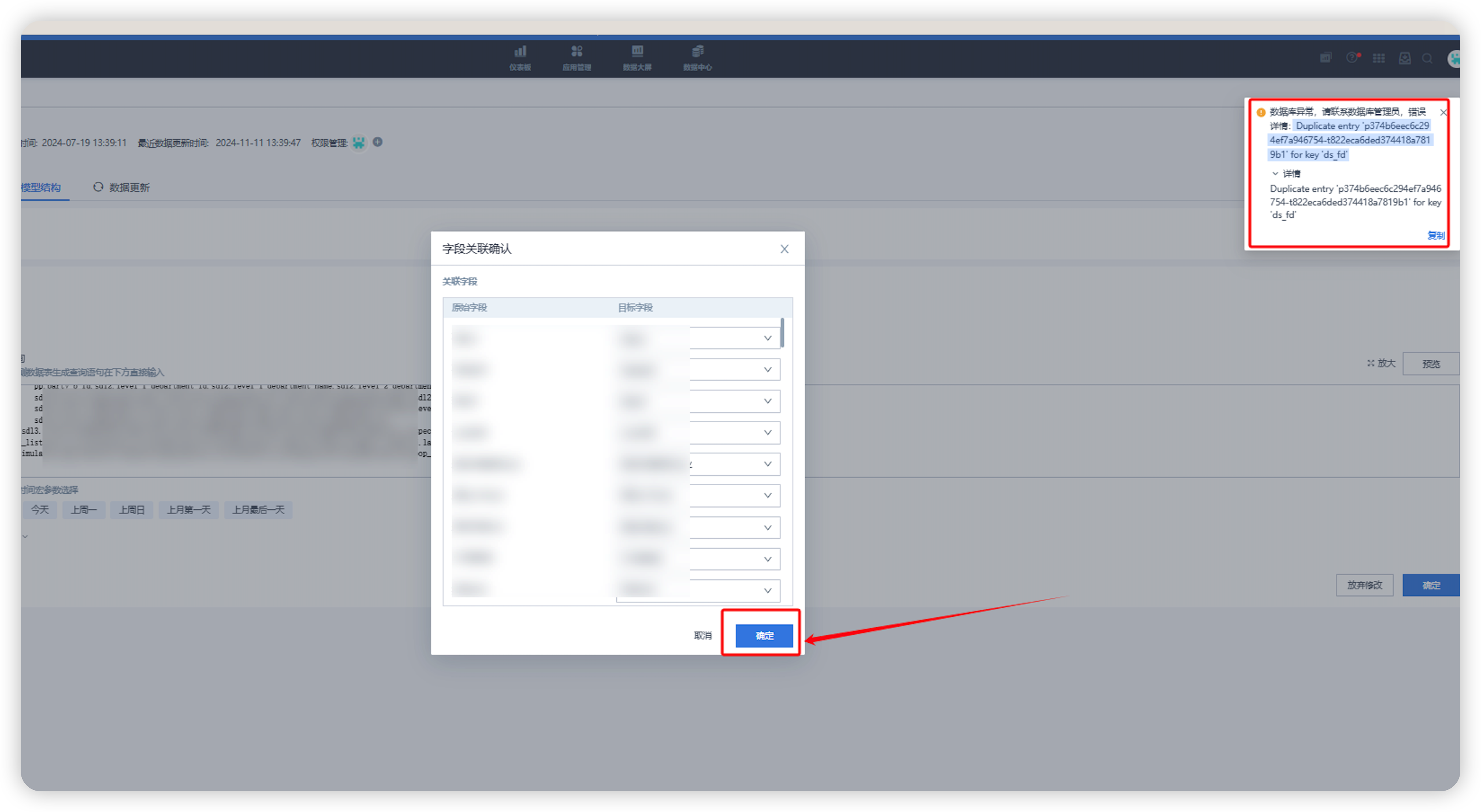Click 复制 to copy error details
1481x812 pixels.
pyautogui.click(x=1435, y=235)
